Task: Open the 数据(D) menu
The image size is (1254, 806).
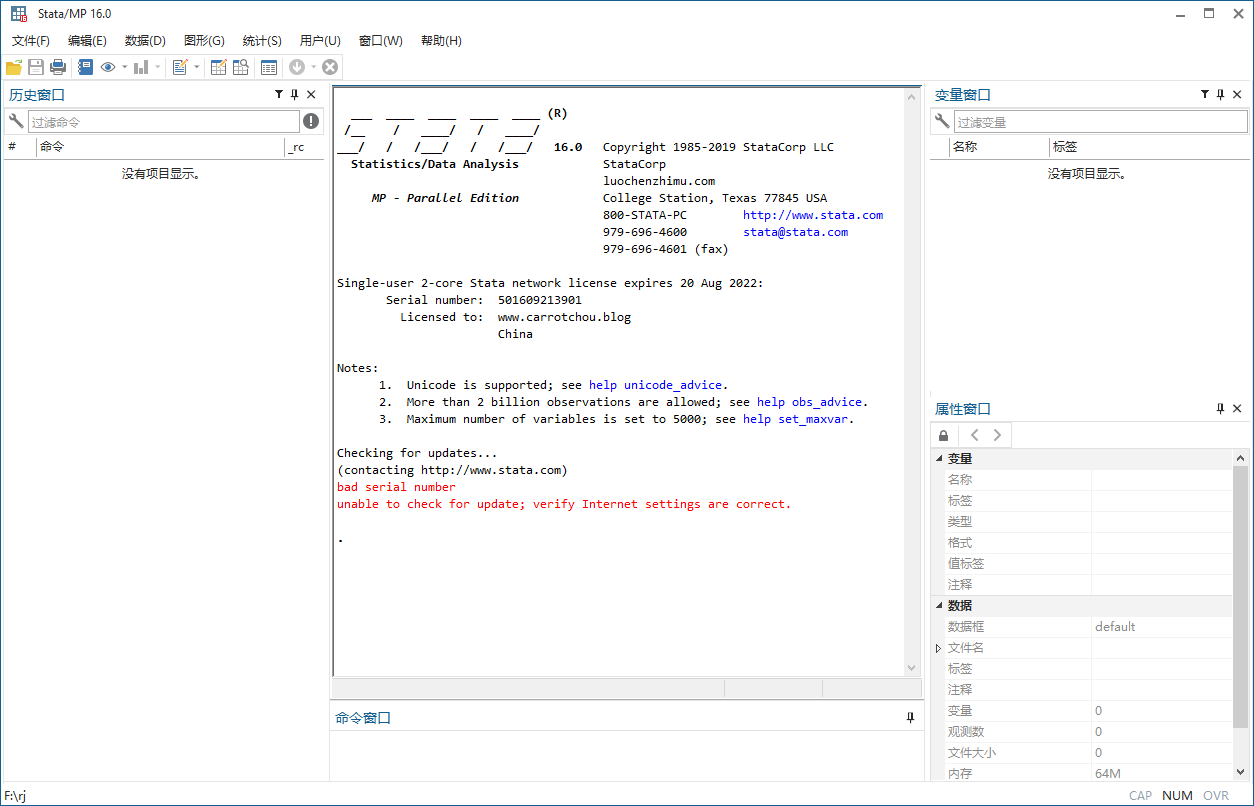Action: [145, 41]
